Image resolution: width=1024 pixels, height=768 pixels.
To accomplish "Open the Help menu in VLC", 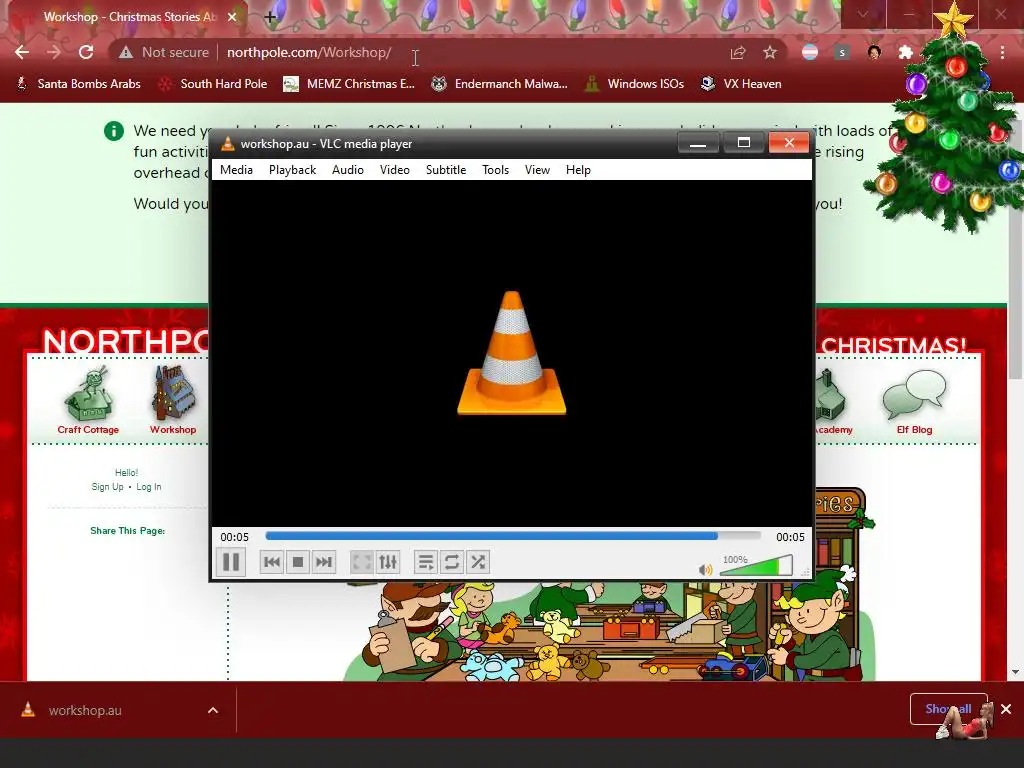I will [x=578, y=170].
